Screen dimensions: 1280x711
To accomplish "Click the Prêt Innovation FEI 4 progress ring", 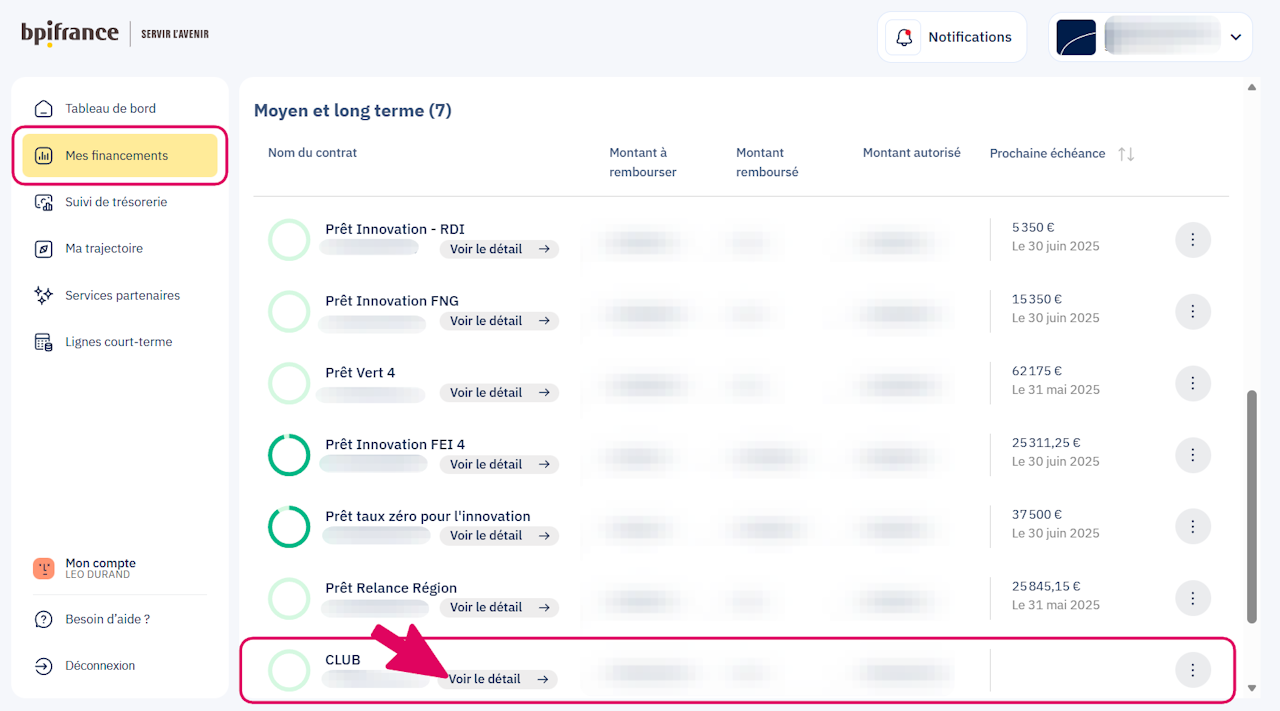I will coord(289,455).
